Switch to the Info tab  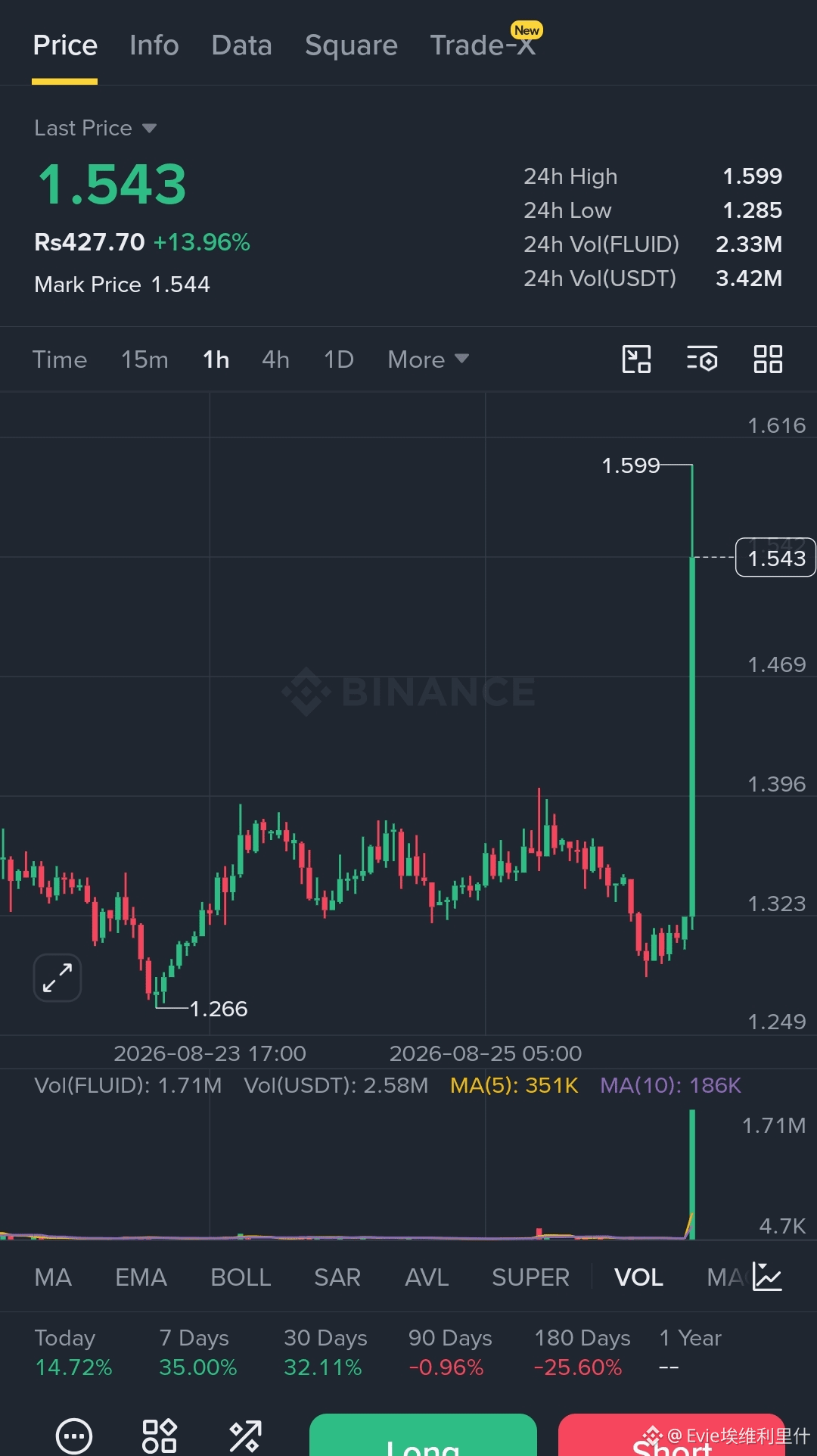154,45
